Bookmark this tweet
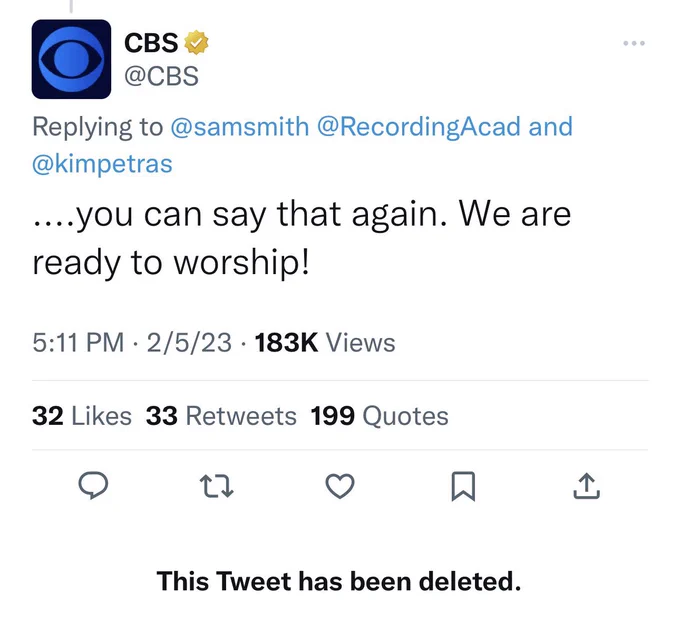Viewport: 680px width, 622px height. [463, 486]
